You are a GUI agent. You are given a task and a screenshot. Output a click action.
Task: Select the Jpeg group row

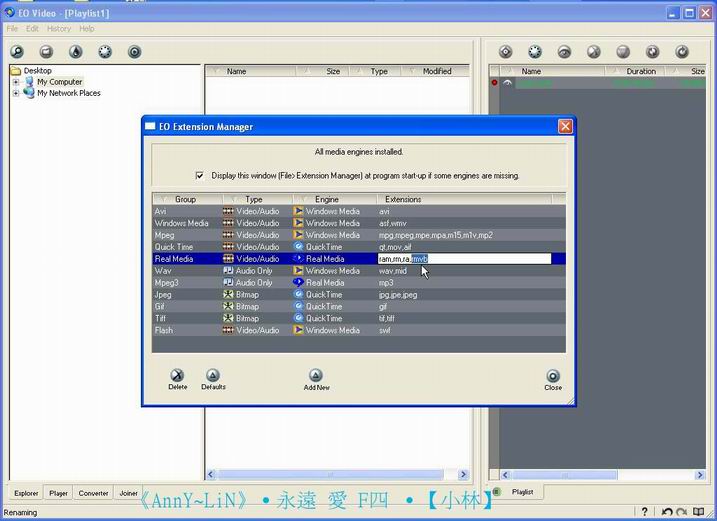click(x=359, y=295)
